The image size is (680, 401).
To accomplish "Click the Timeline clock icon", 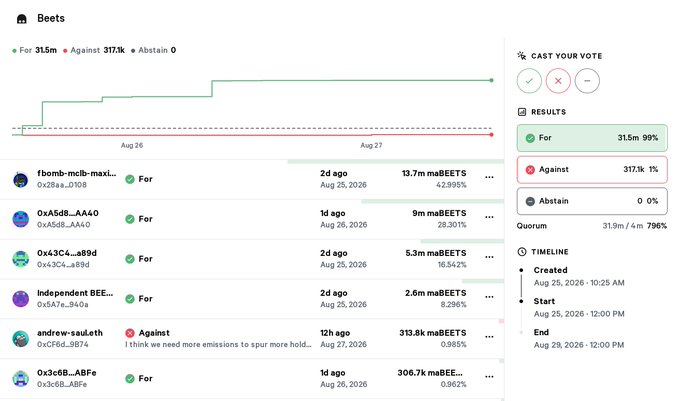I will click(522, 252).
